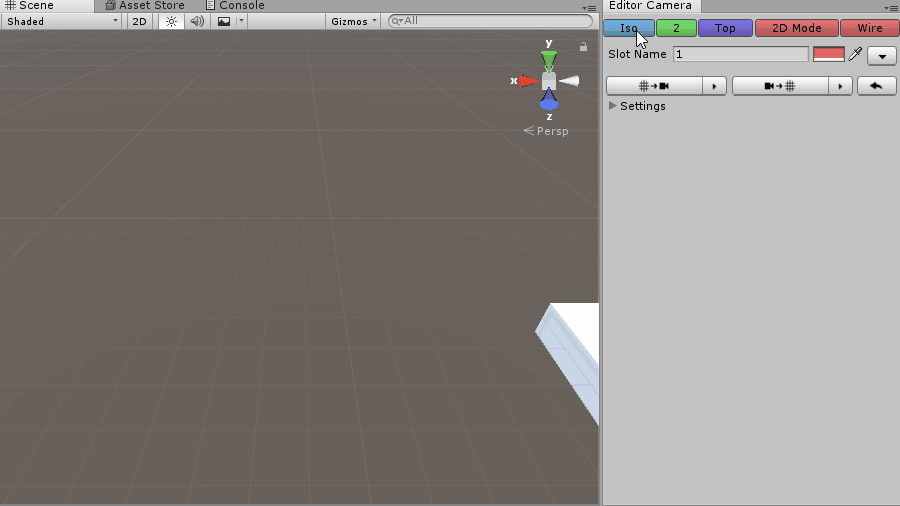Open Editor Camera panel options menu

[891, 8]
